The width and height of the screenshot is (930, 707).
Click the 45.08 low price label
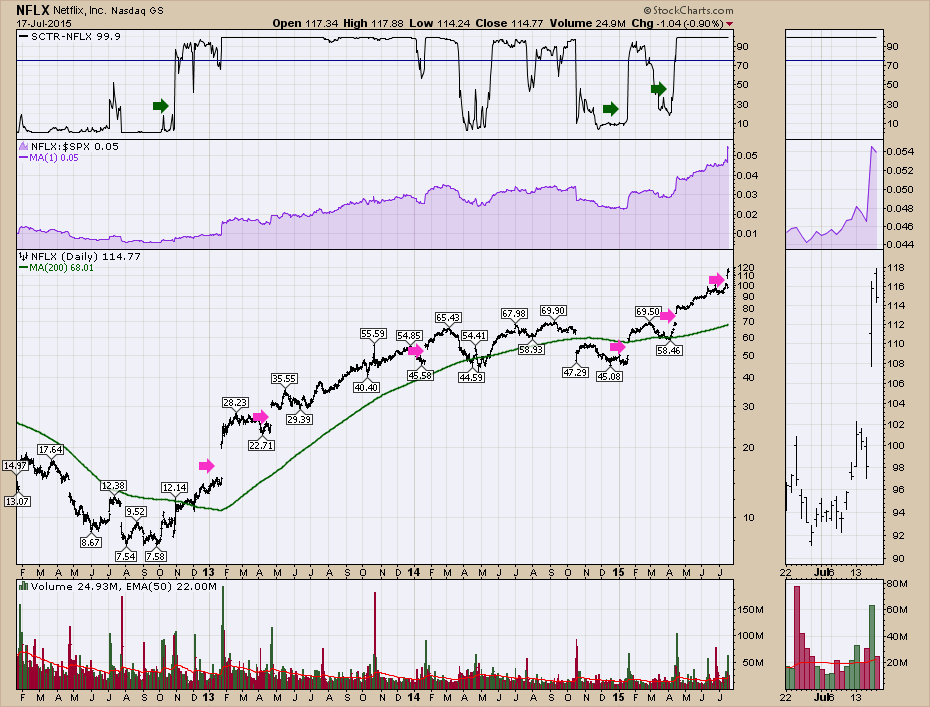[x=610, y=377]
